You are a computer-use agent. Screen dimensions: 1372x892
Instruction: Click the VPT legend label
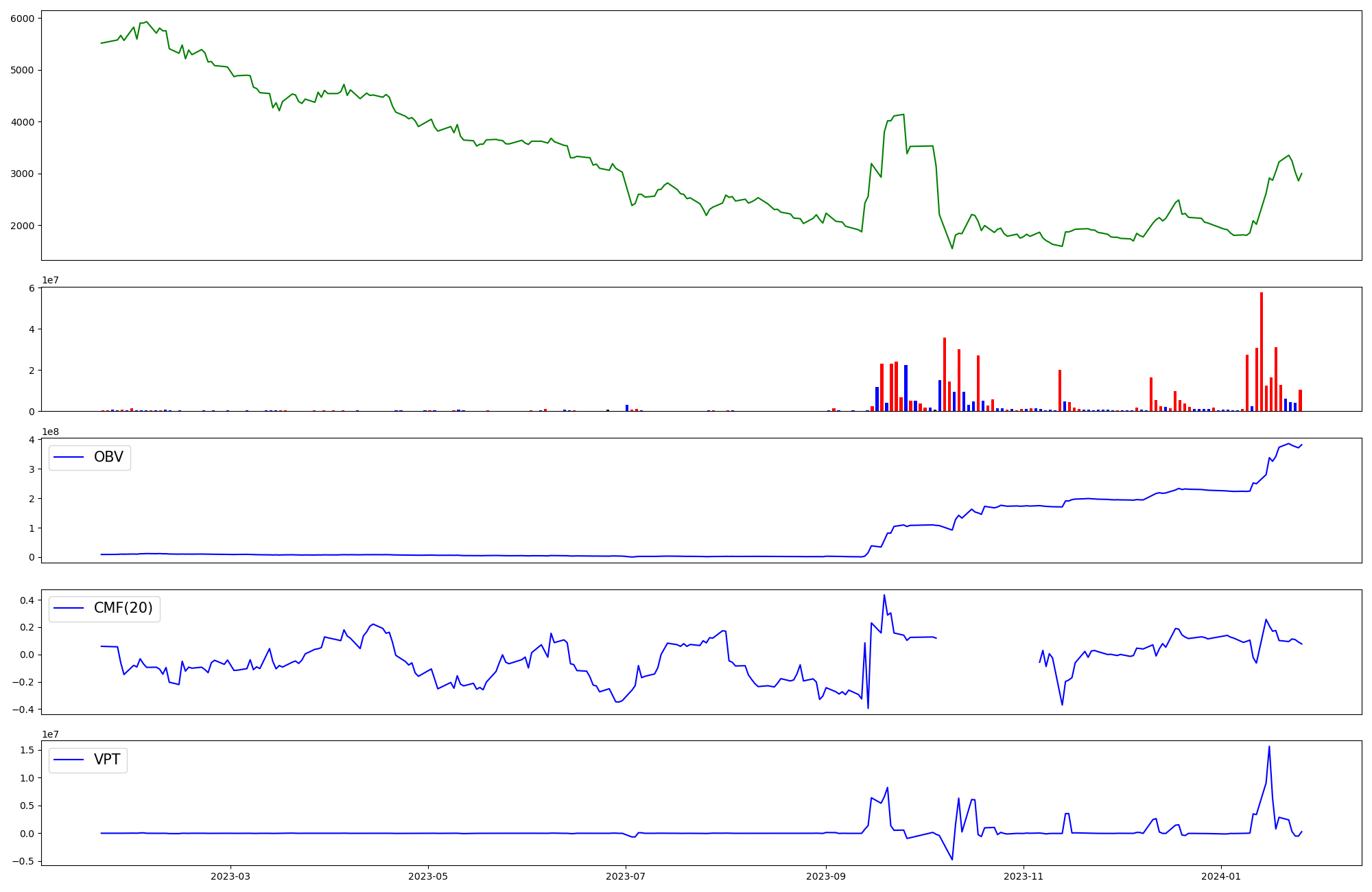click(x=107, y=760)
